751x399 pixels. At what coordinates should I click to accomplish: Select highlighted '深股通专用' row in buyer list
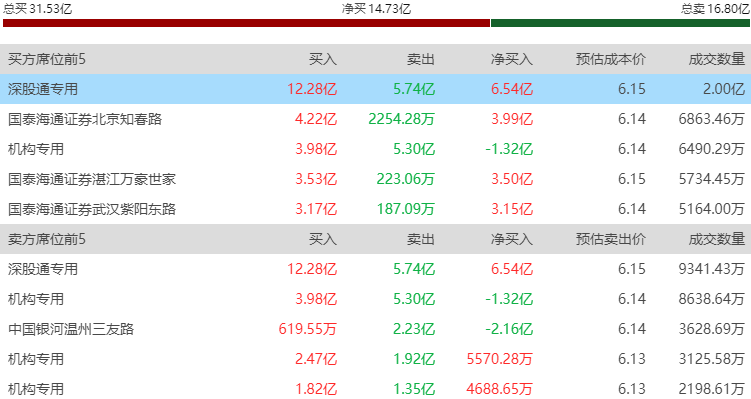coord(376,89)
